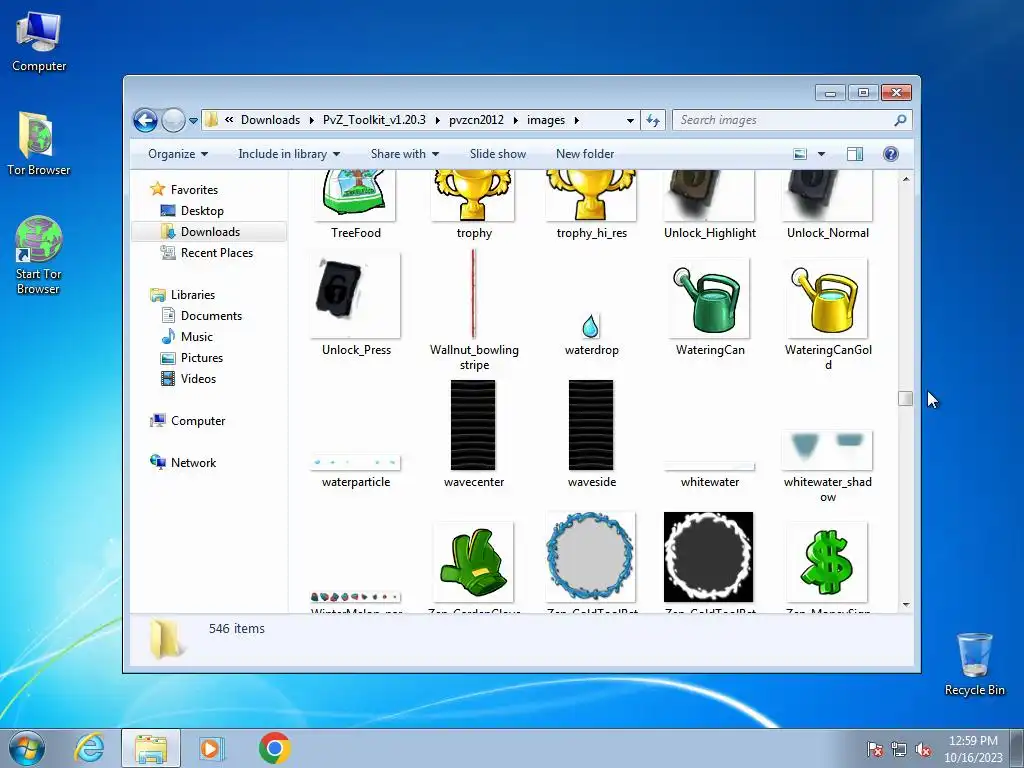Open the Windows Start menu

27,748
